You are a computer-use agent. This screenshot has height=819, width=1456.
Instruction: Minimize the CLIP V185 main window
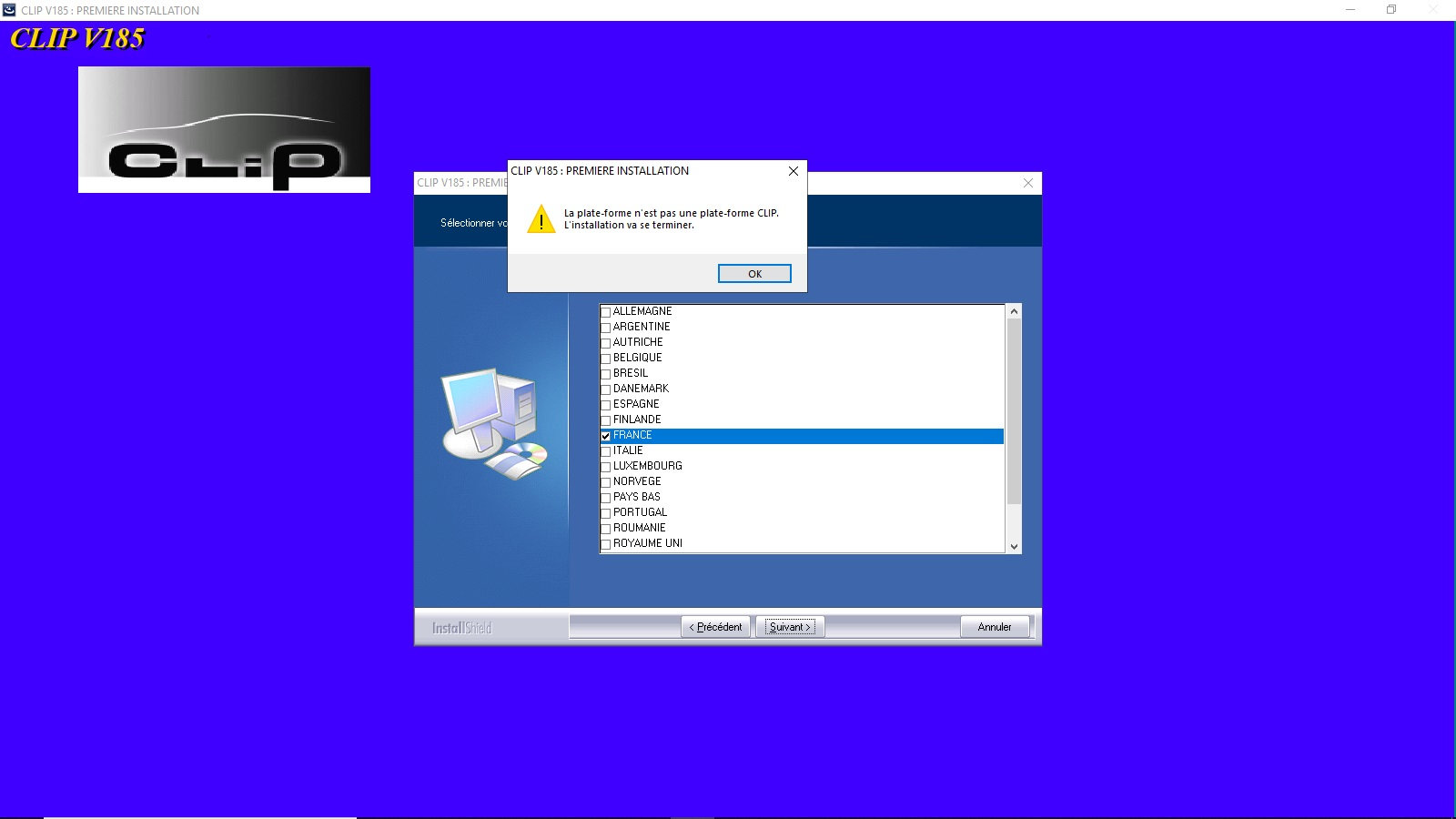coord(1350,10)
